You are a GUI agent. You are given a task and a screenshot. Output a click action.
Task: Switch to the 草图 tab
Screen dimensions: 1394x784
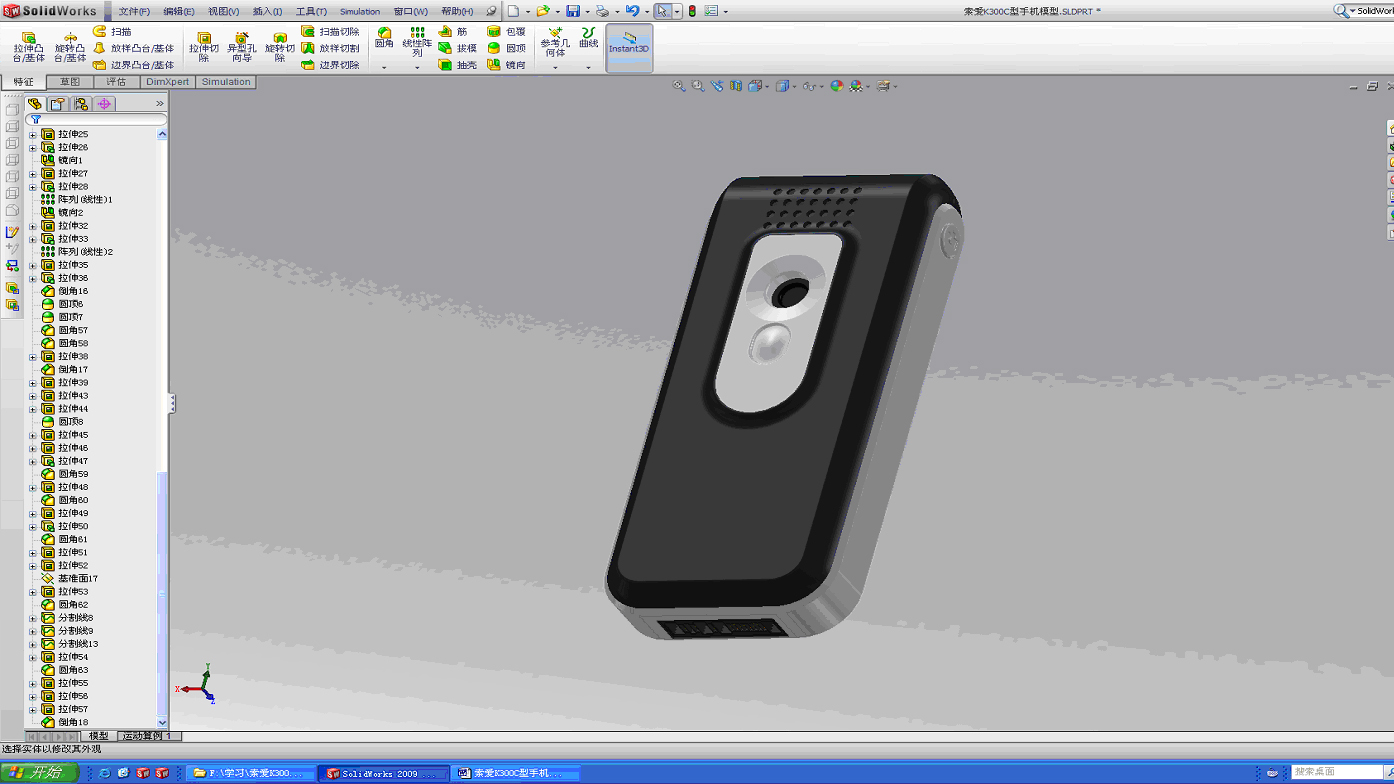pyautogui.click(x=70, y=82)
